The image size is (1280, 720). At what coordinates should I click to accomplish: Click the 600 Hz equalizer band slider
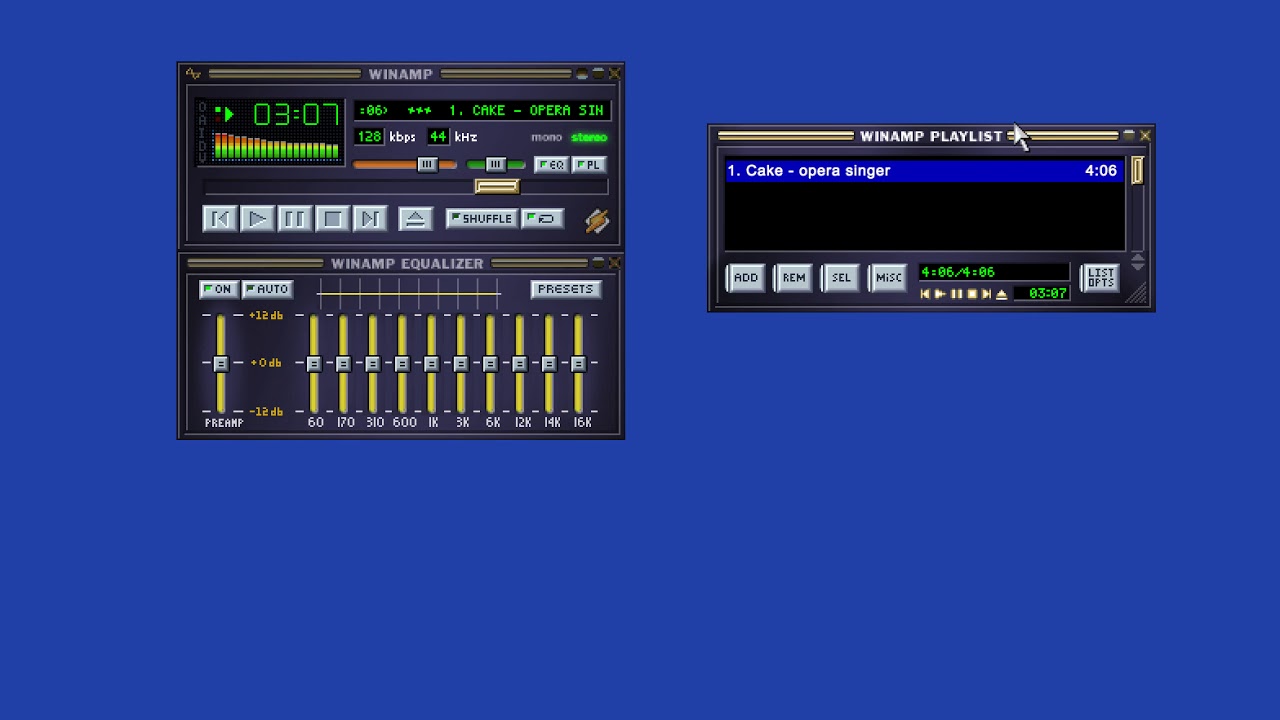click(x=402, y=364)
